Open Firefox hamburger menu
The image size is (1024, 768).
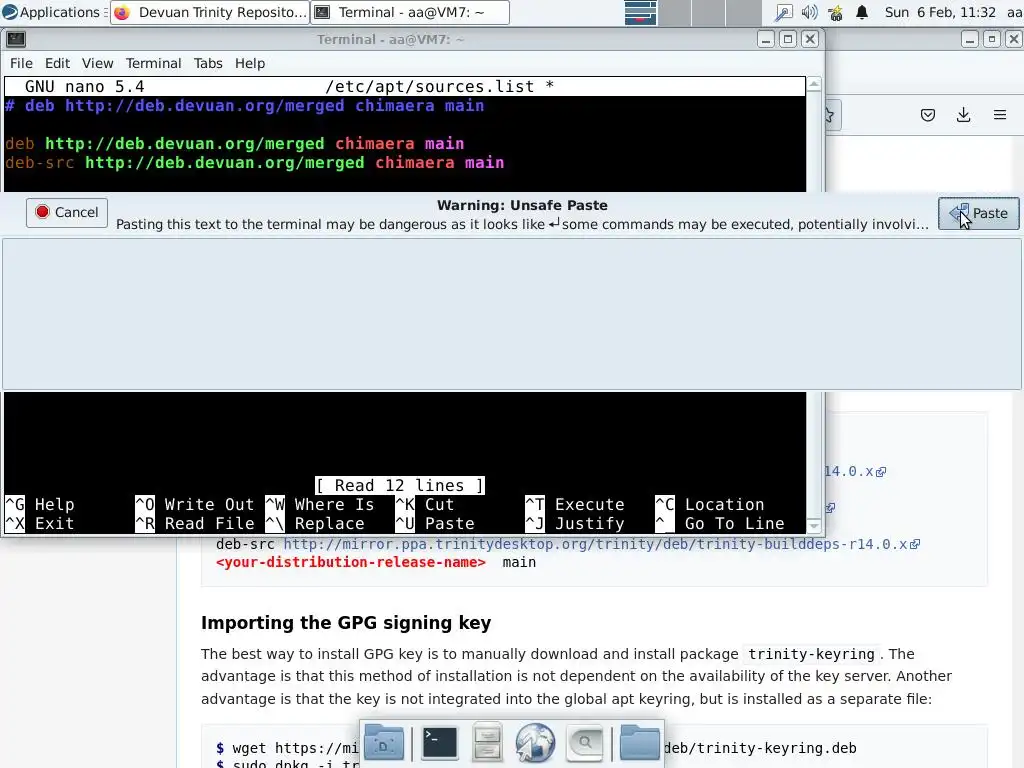click(x=1000, y=116)
